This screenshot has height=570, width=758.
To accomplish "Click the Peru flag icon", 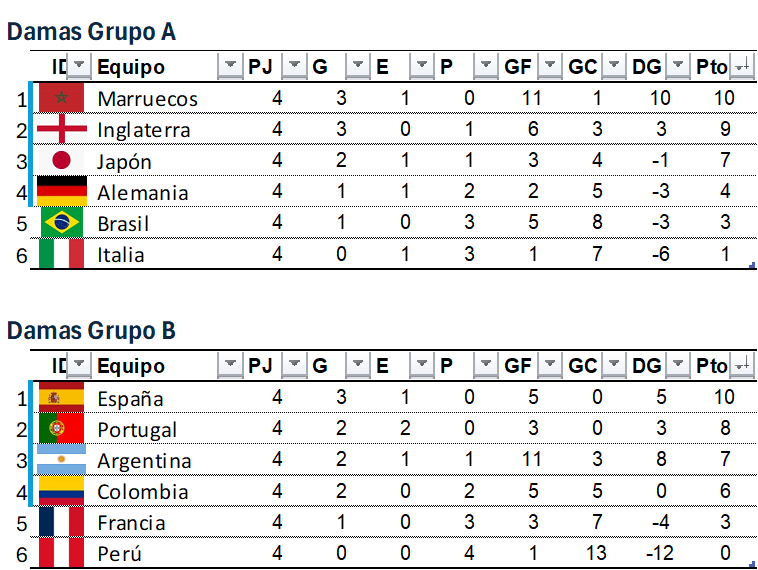I will point(61,553).
